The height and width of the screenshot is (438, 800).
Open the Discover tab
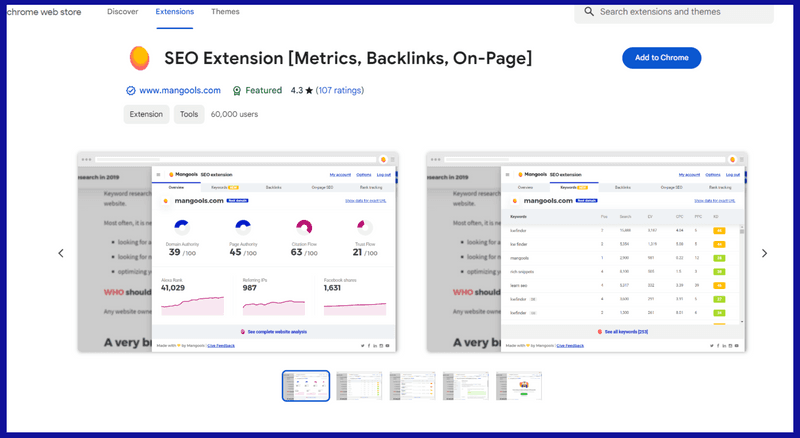point(123,12)
